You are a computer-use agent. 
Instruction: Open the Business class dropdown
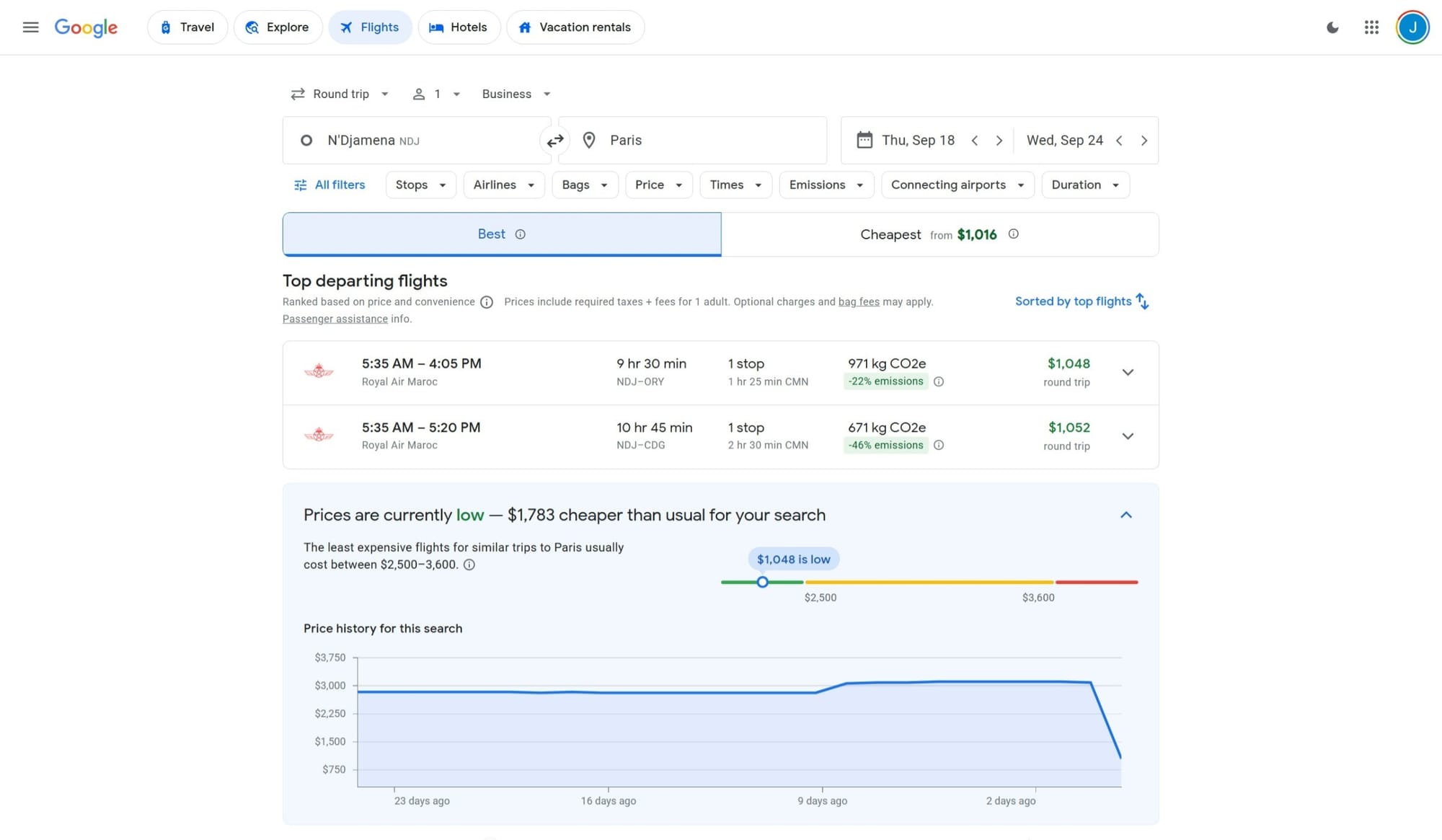pos(516,94)
